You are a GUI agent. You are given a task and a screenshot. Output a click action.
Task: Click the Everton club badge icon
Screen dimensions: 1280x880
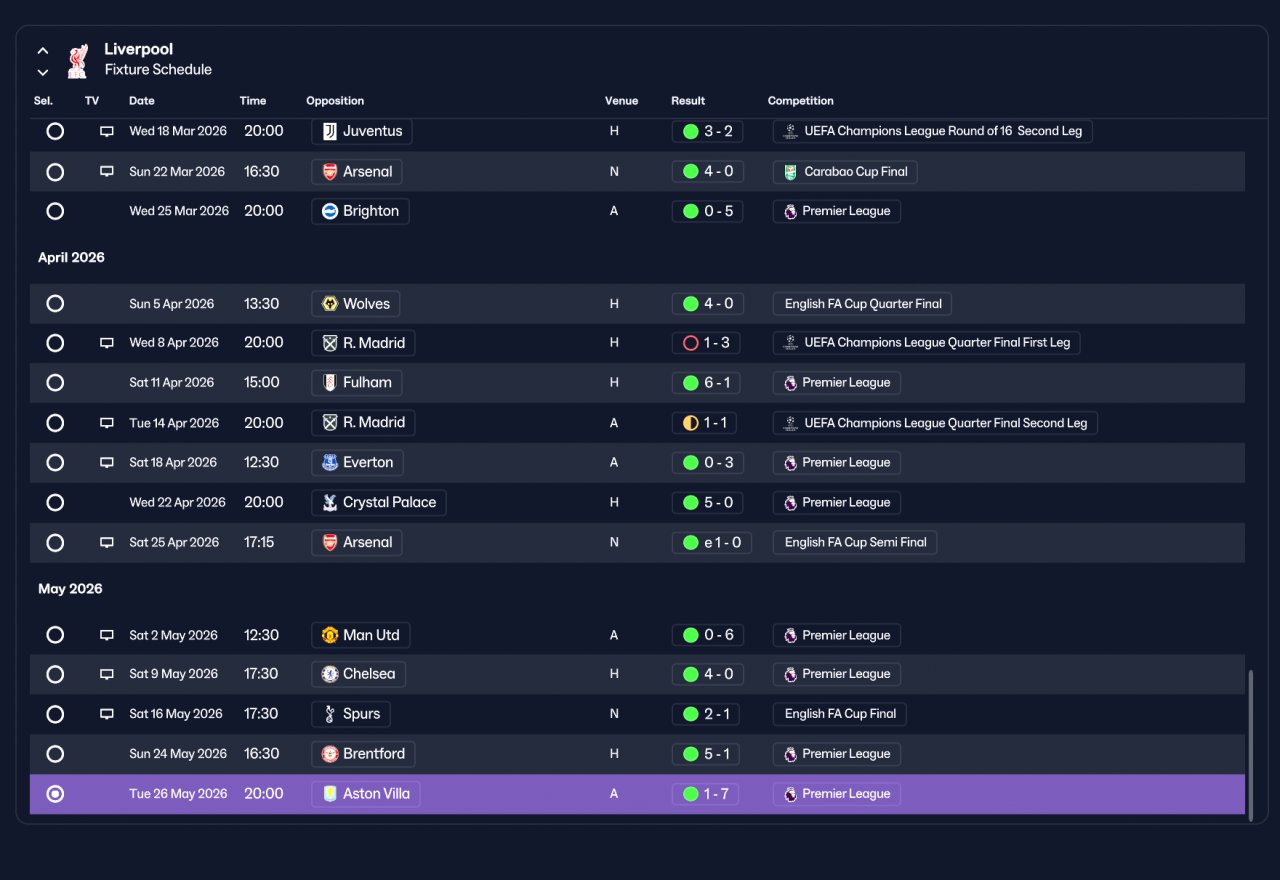coord(330,463)
